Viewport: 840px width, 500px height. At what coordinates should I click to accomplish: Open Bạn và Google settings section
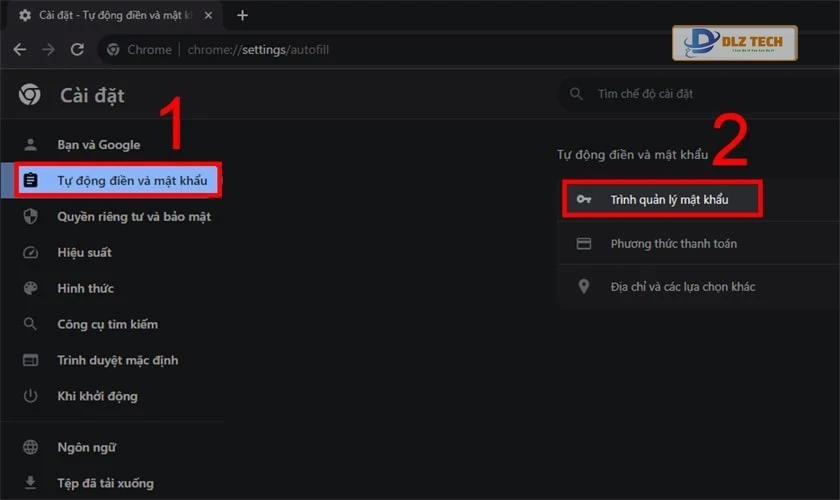(x=98, y=145)
